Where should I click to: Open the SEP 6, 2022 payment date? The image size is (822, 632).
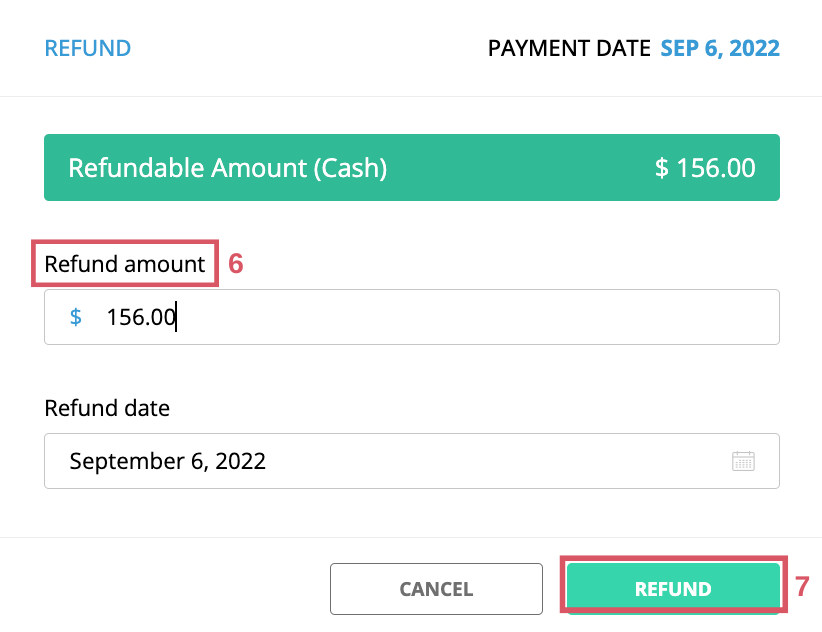720,48
